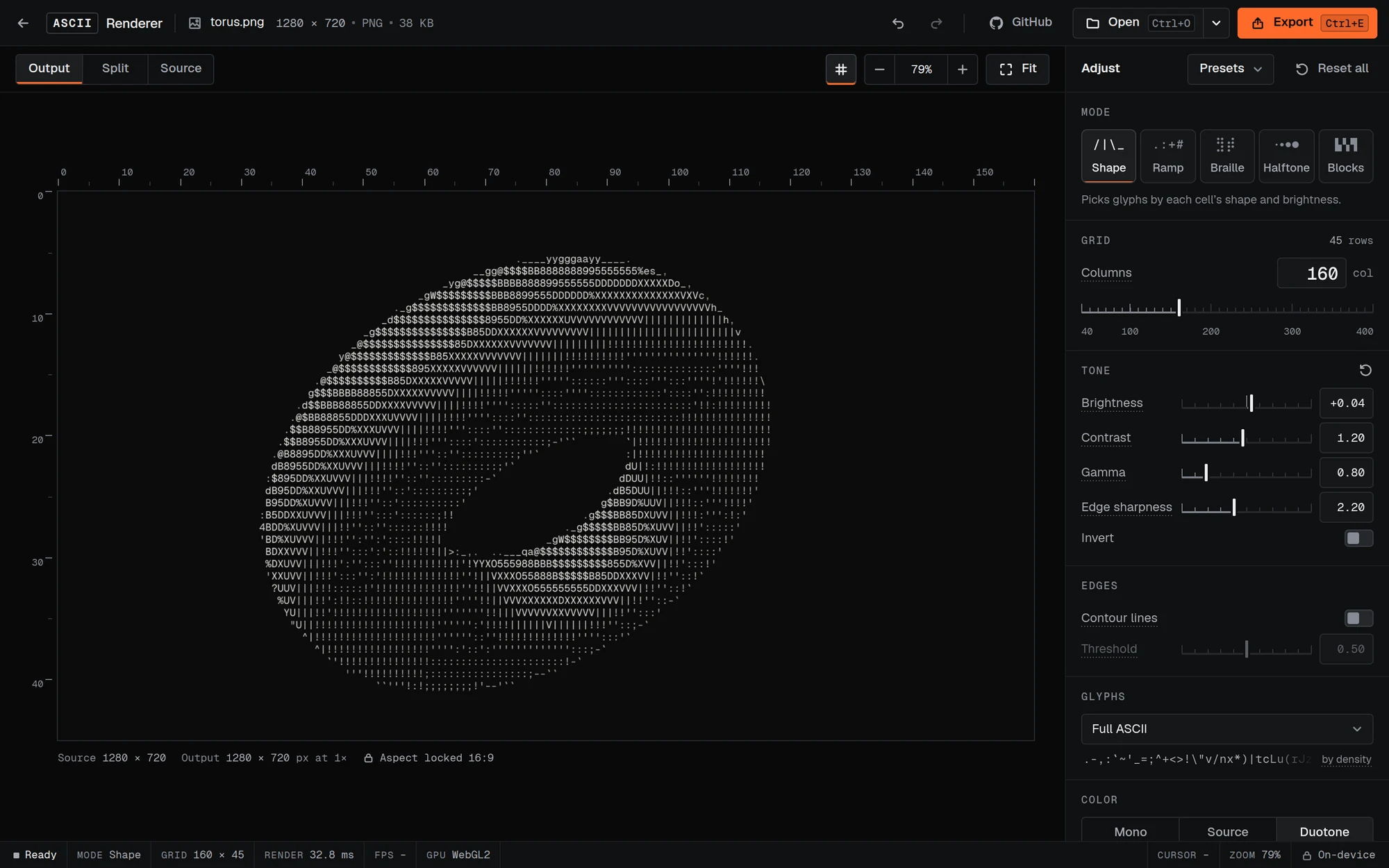Click the Contrast value field 1.20
This screenshot has height=868, width=1389.
click(x=1346, y=438)
